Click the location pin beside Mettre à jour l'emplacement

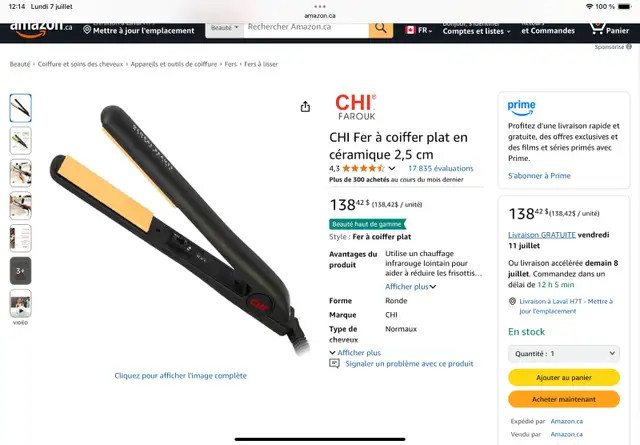pyautogui.click(x=87, y=30)
